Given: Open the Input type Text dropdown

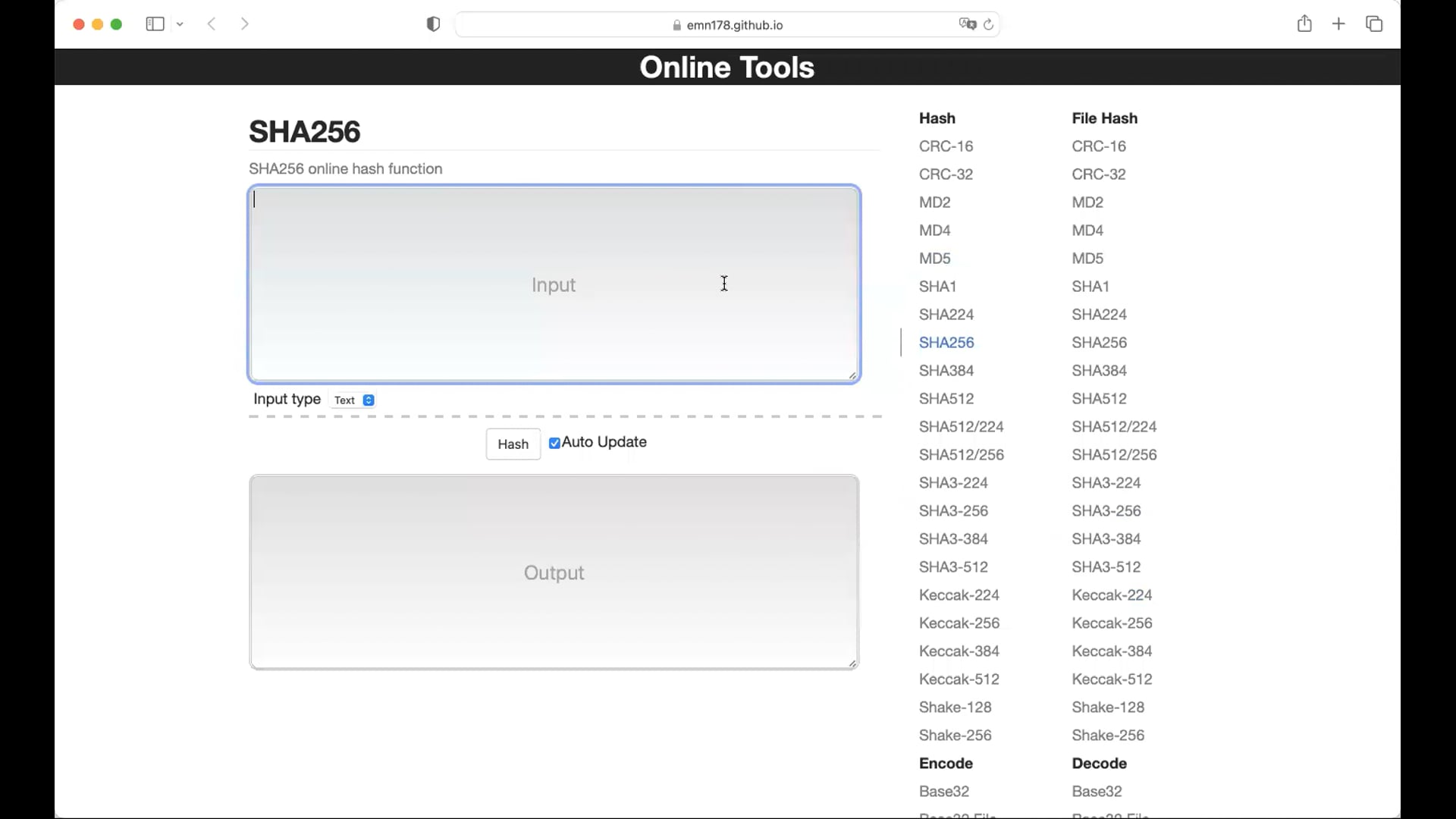Looking at the screenshot, I should [354, 400].
